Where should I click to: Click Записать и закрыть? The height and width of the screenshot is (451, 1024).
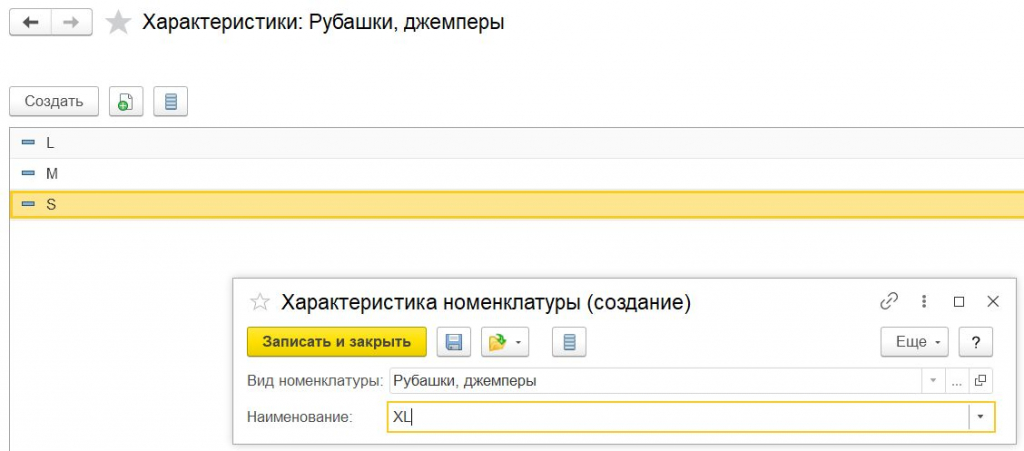pyautogui.click(x=336, y=342)
